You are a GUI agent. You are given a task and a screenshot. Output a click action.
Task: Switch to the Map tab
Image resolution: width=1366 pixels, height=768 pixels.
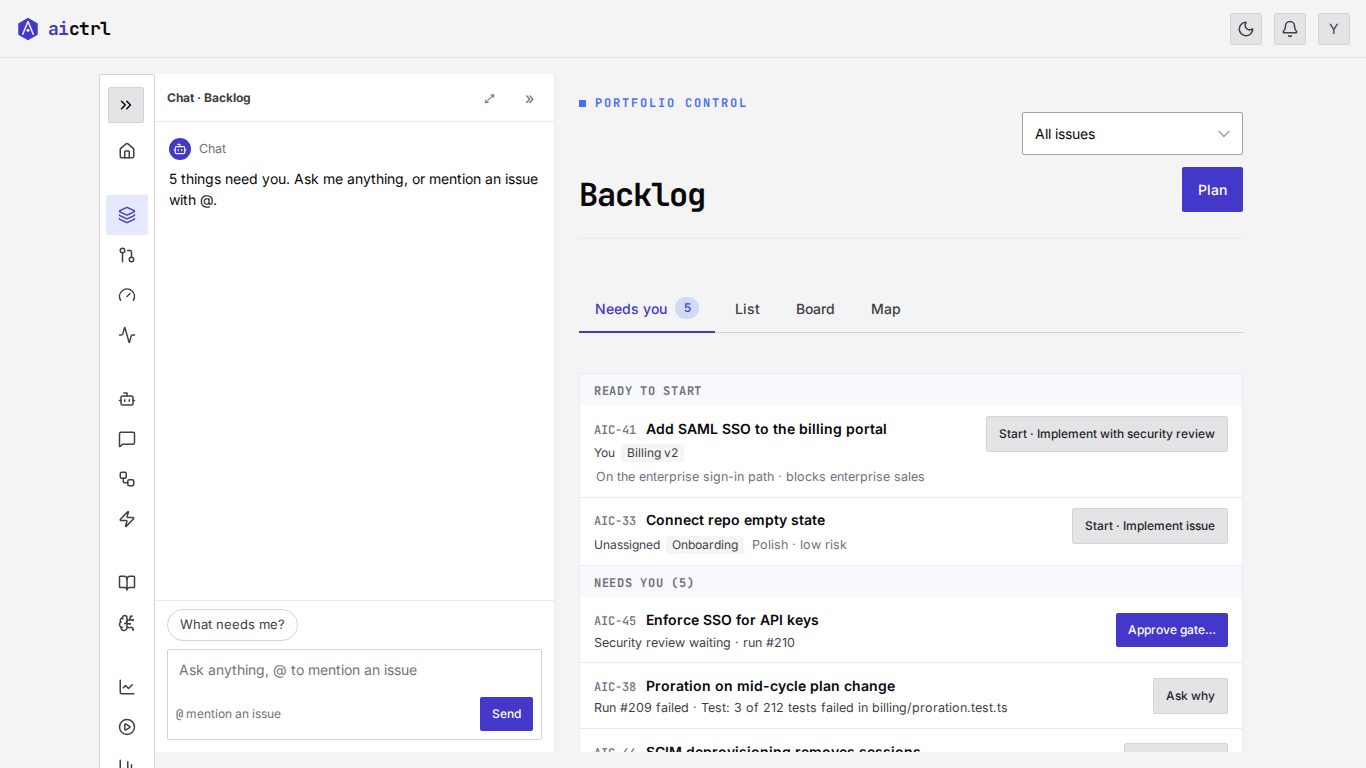coord(886,309)
